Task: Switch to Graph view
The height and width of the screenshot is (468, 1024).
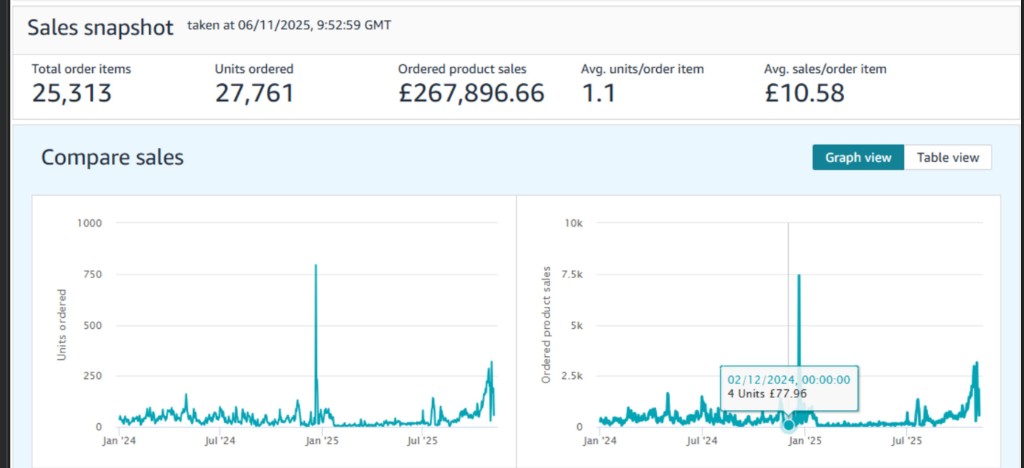Action: click(857, 157)
